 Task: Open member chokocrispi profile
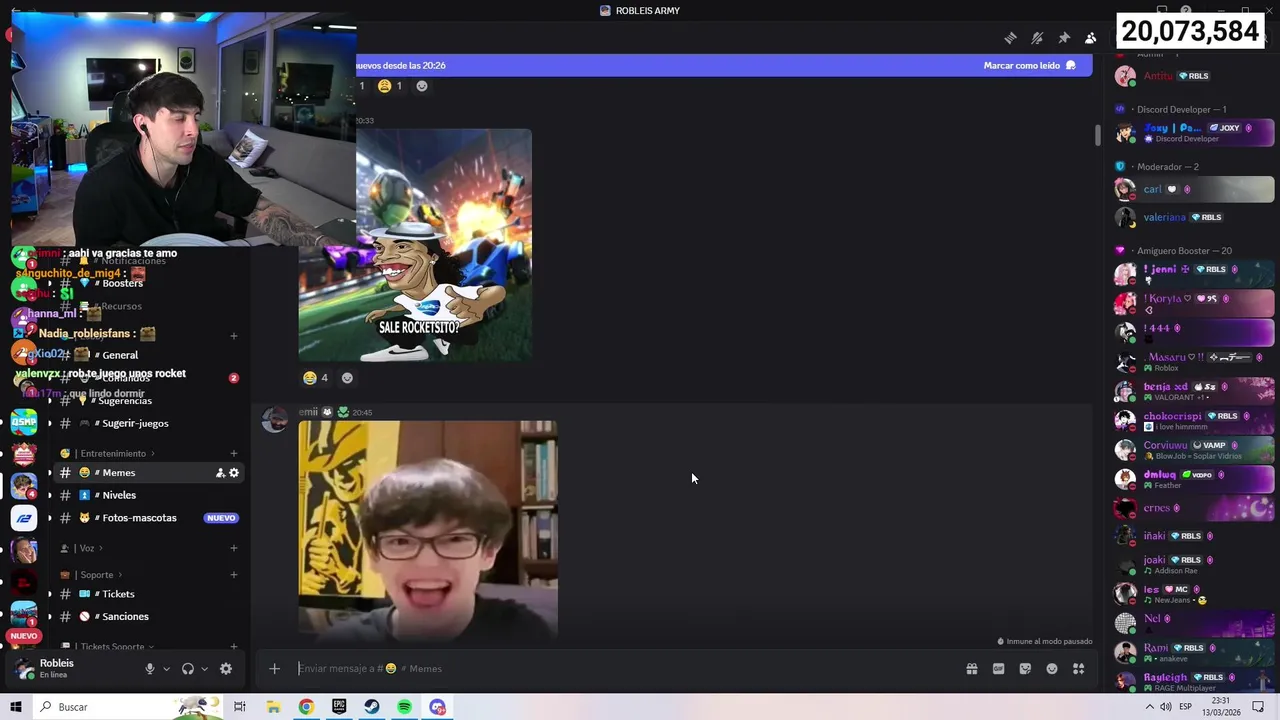[x=1194, y=421]
